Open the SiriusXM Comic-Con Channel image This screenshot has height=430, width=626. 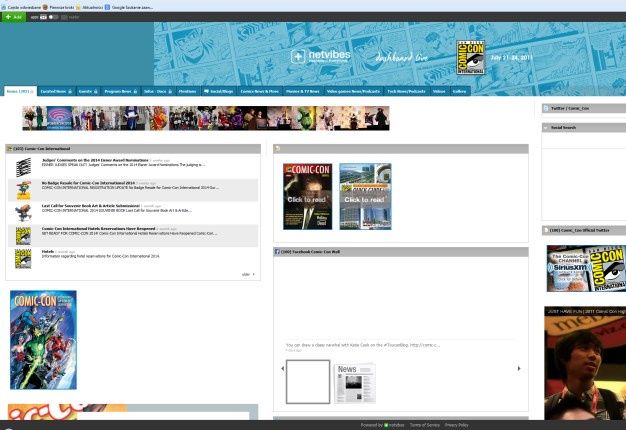pos(586,268)
